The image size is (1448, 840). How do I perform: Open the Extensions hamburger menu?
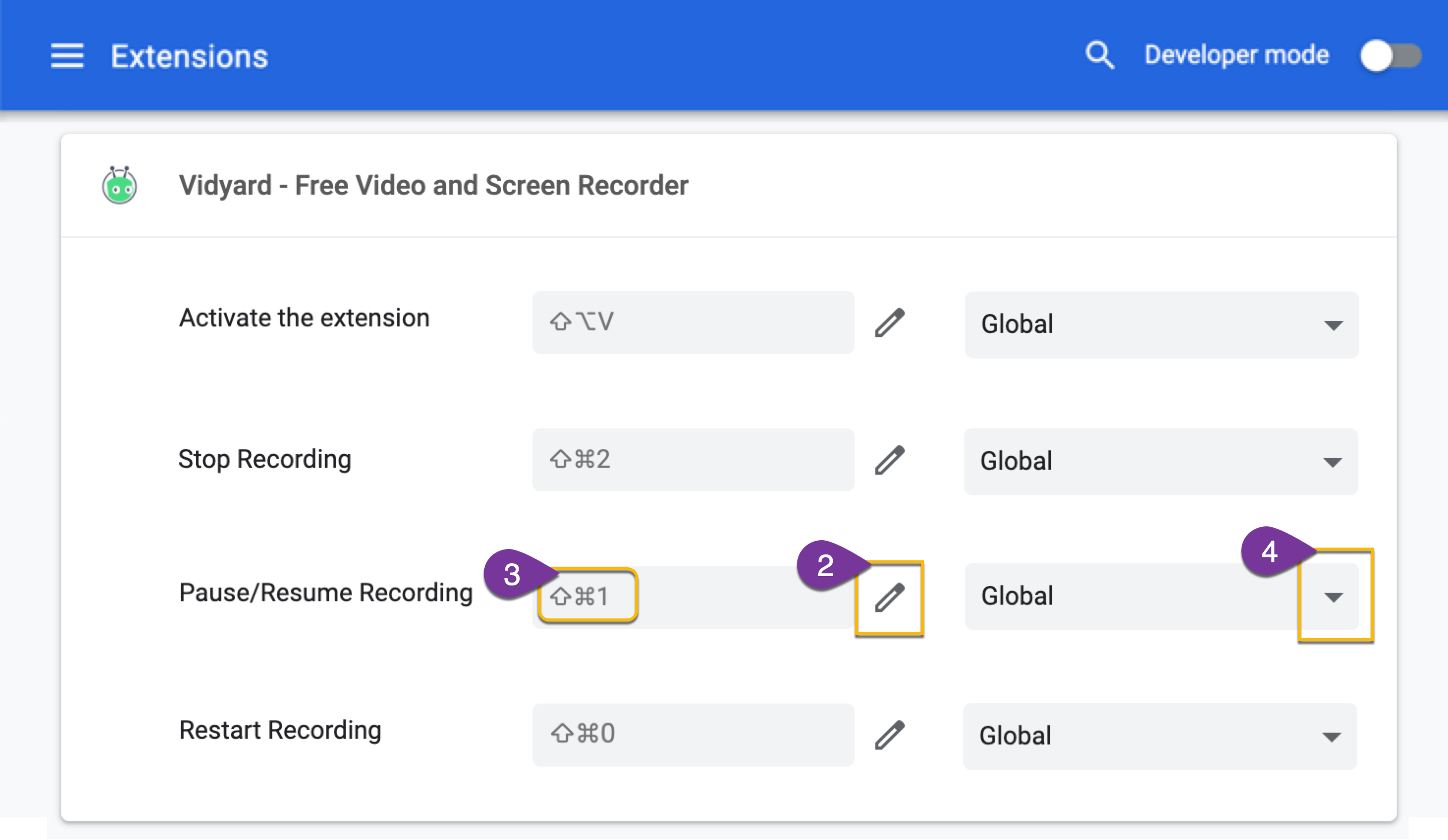point(67,56)
